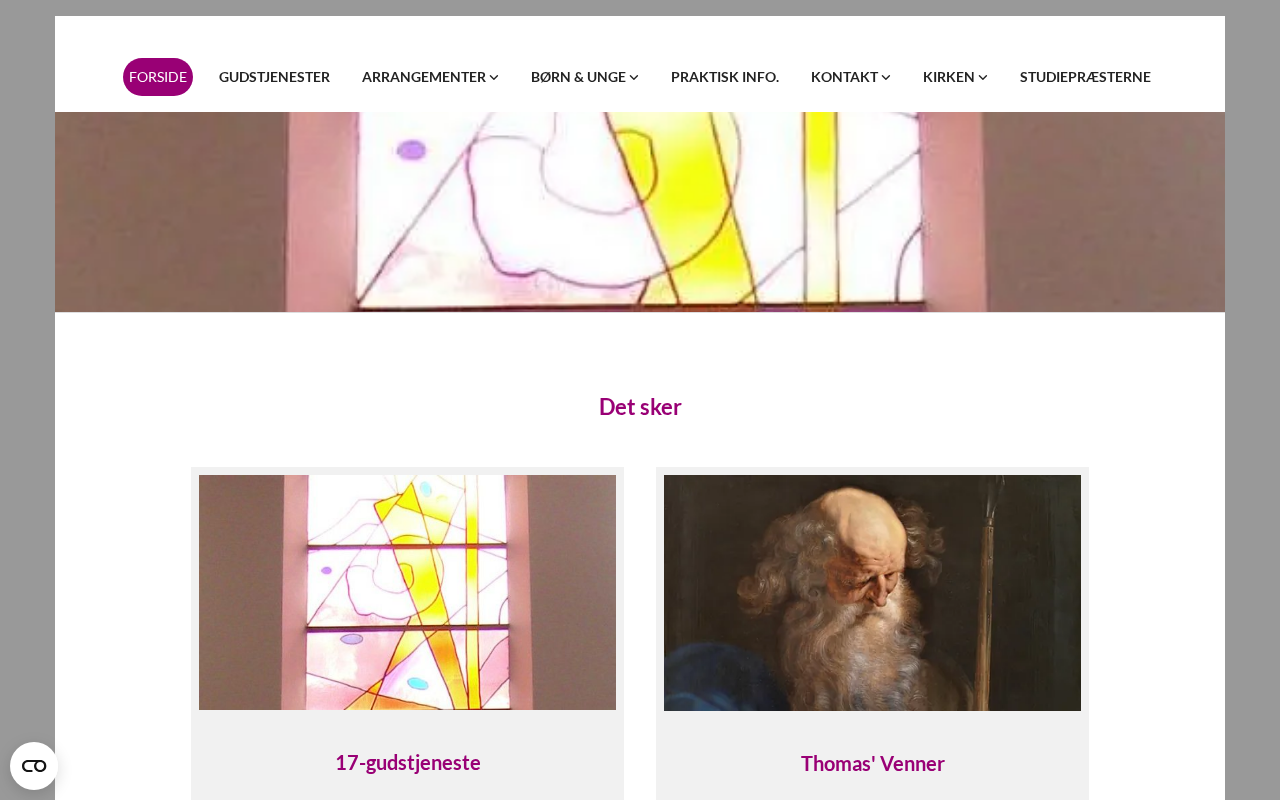Viewport: 1280px width, 800px height.
Task: Expand the KONTAKT chevron dropdown
Action: 886,77
